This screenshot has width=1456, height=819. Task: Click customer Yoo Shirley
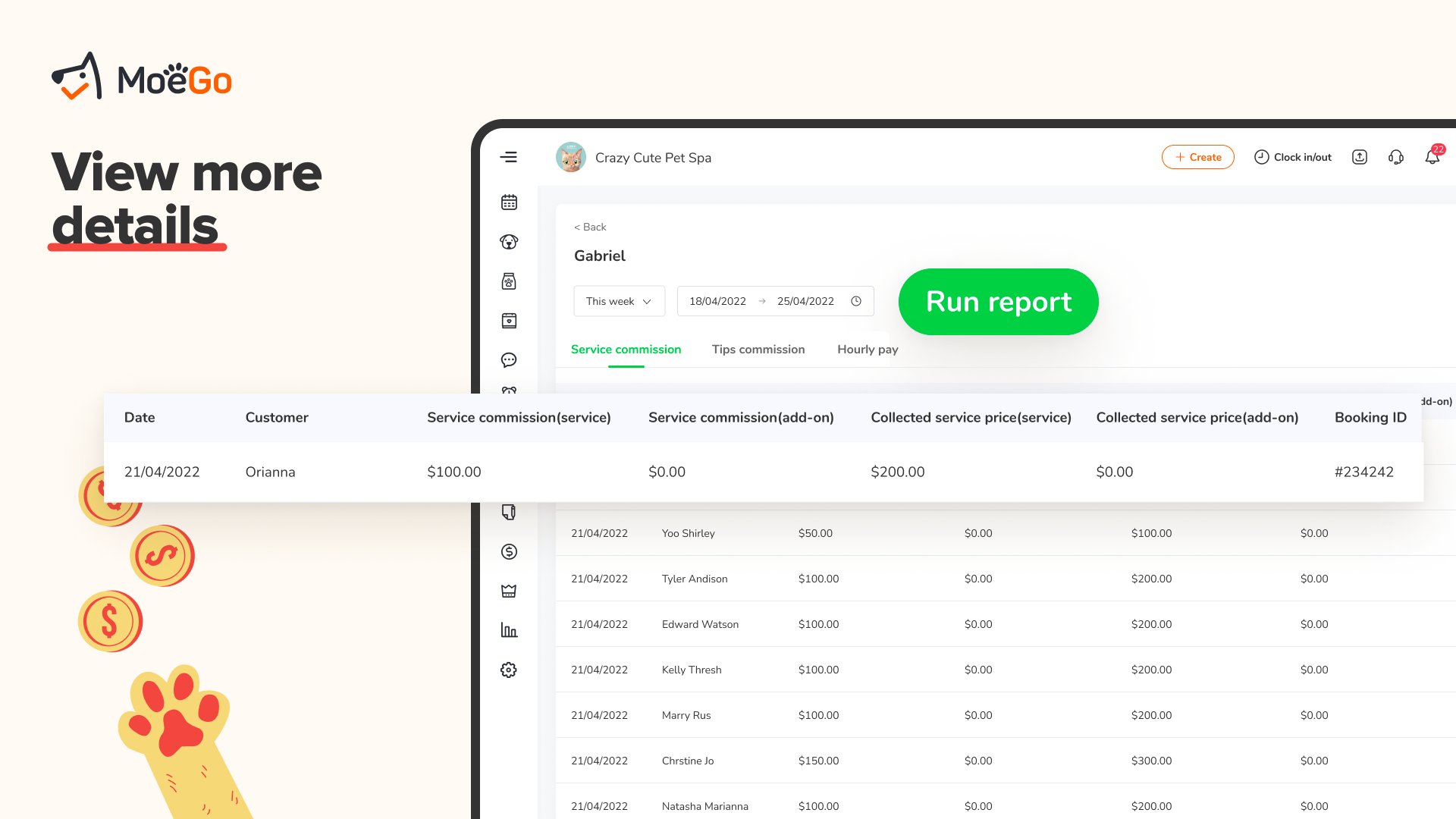[x=689, y=533]
